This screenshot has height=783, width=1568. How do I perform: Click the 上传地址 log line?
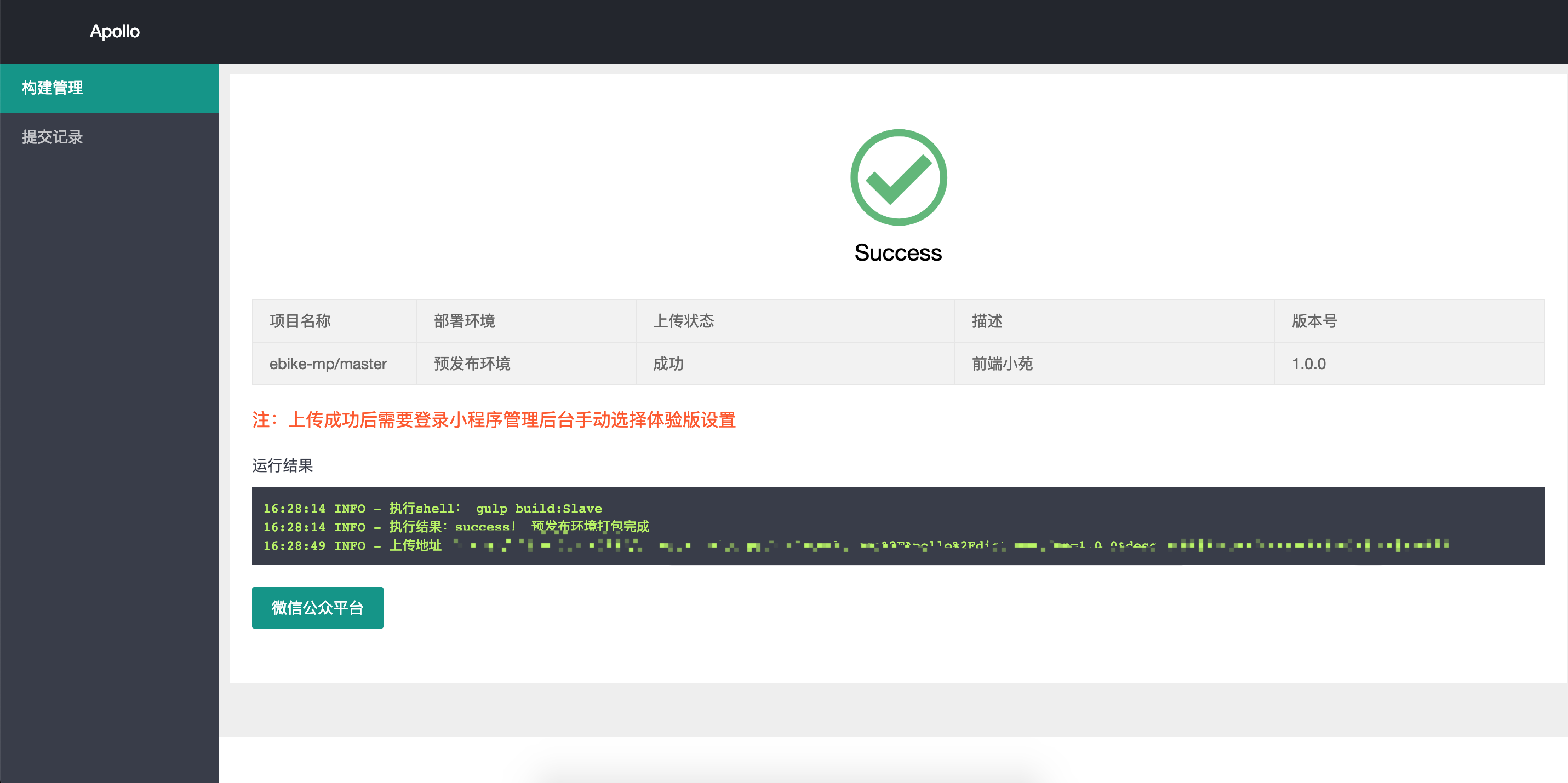point(415,545)
